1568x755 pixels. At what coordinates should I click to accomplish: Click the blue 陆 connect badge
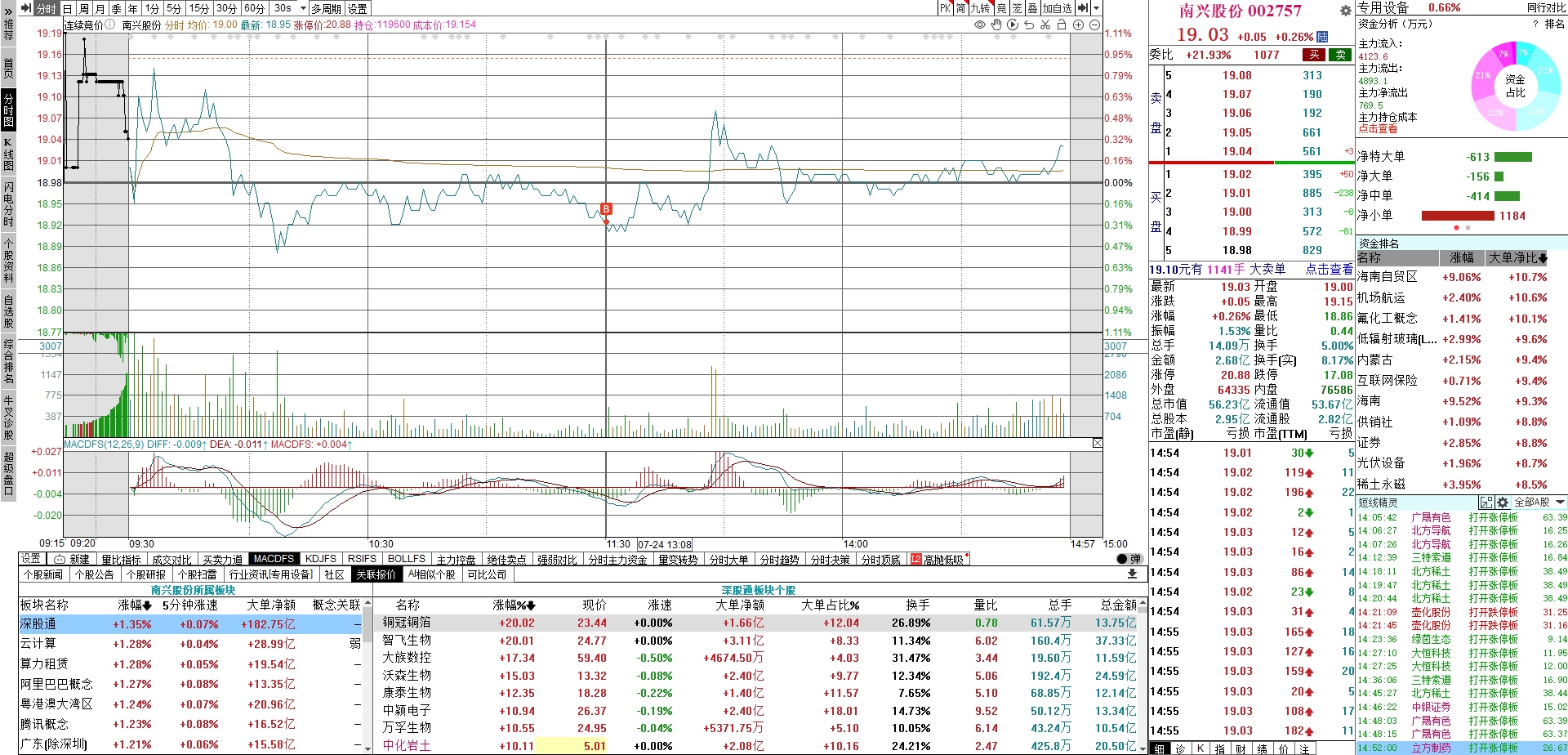pos(1322,37)
